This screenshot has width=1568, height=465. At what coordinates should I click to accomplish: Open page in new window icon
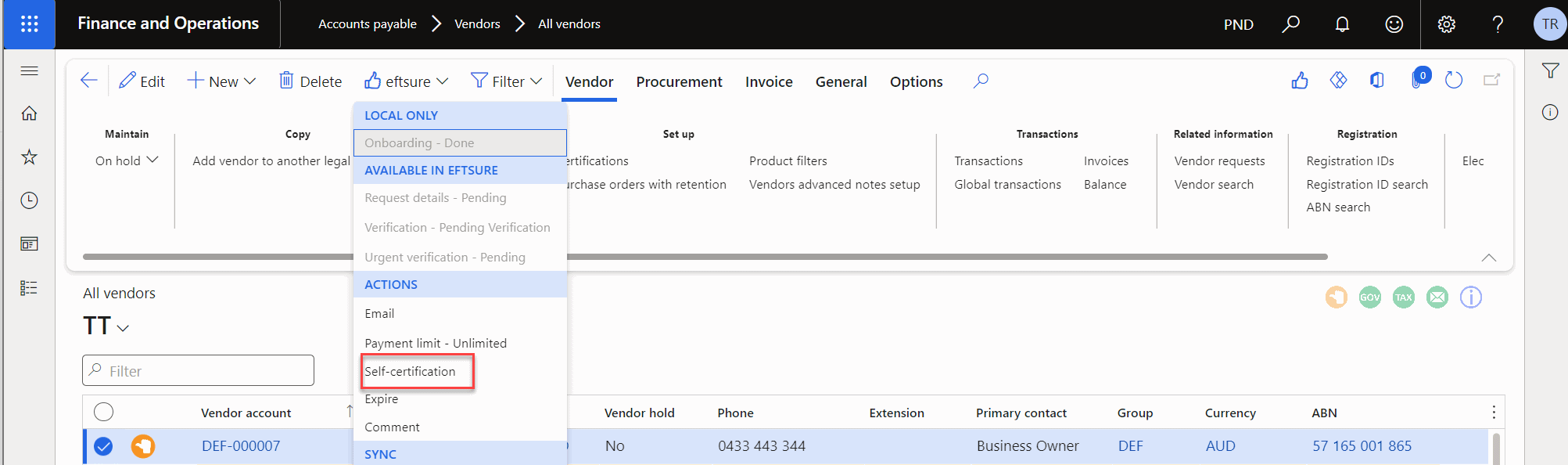[1492, 80]
